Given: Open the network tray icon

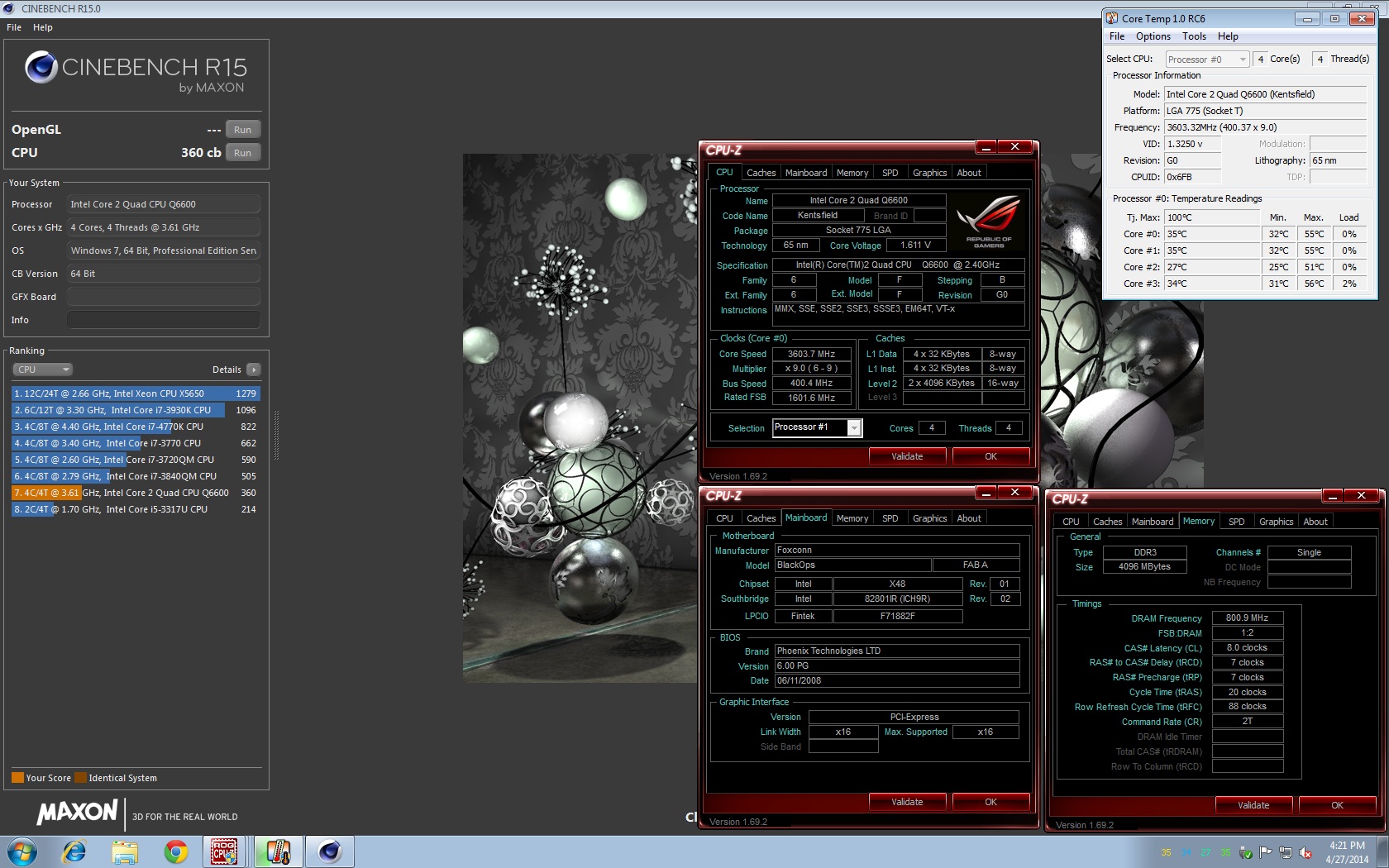Looking at the screenshot, I should [1286, 852].
